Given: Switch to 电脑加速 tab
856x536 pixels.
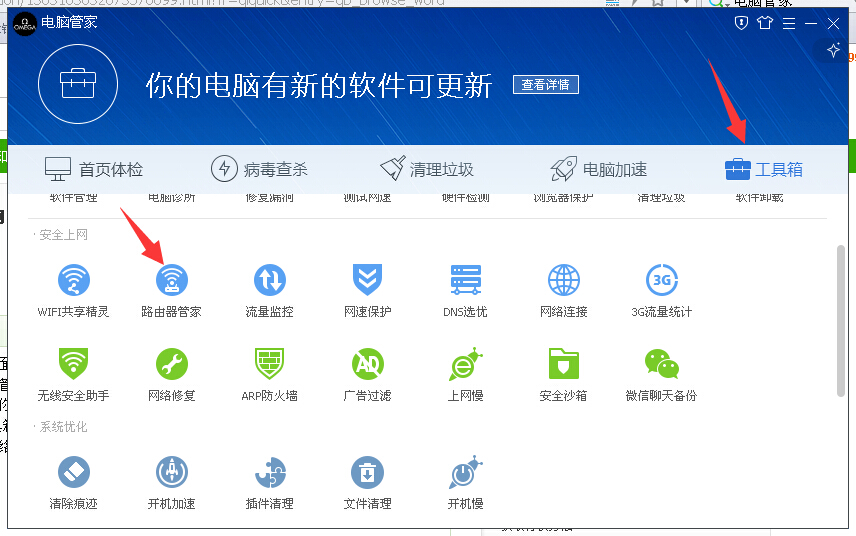Looking at the screenshot, I should click(x=599, y=170).
